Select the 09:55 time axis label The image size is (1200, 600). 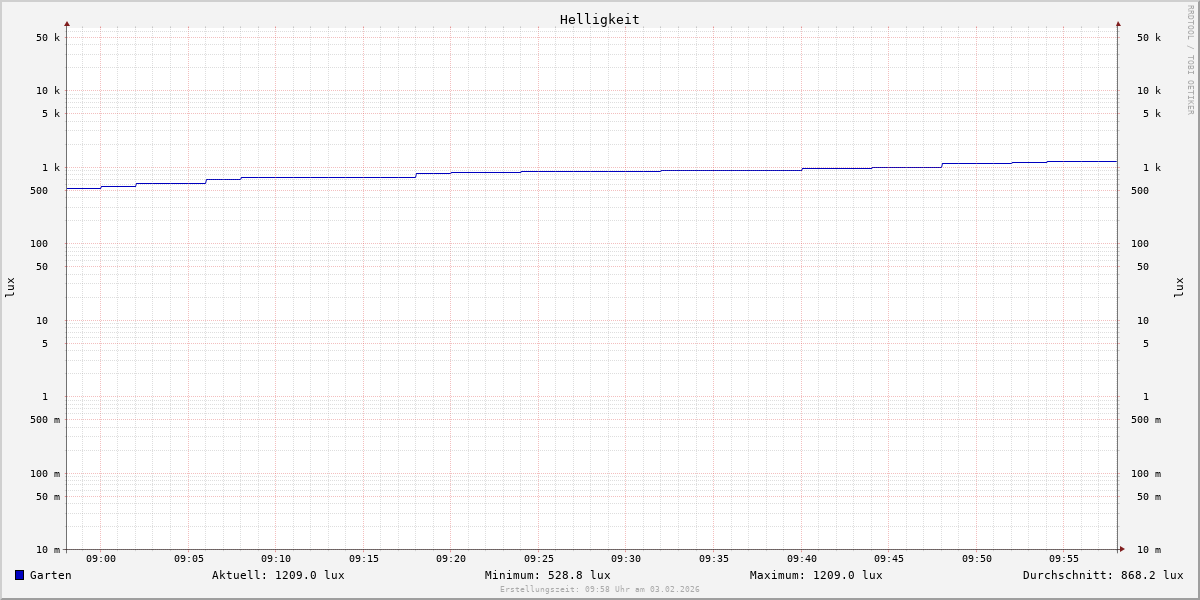1064,559
